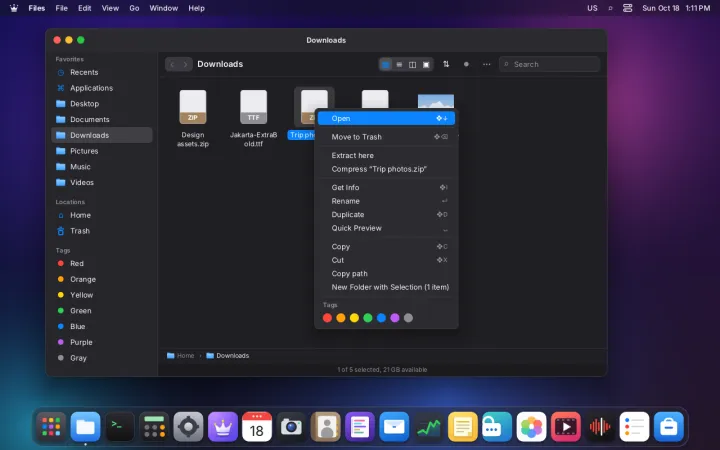Apply the purple tag swatch in the context menu
Viewport: 720px width, 450px height.
[x=395, y=318]
